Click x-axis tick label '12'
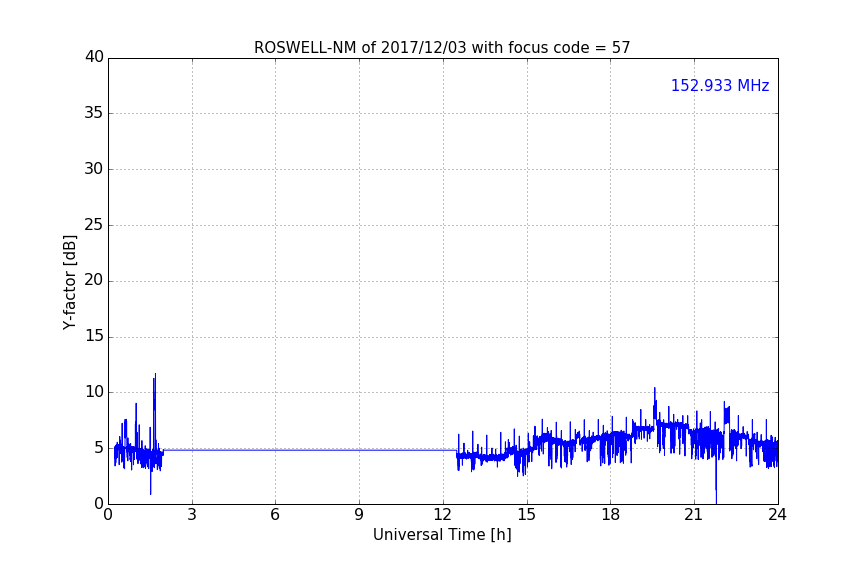Screen dimensions: 864x576 442,515
